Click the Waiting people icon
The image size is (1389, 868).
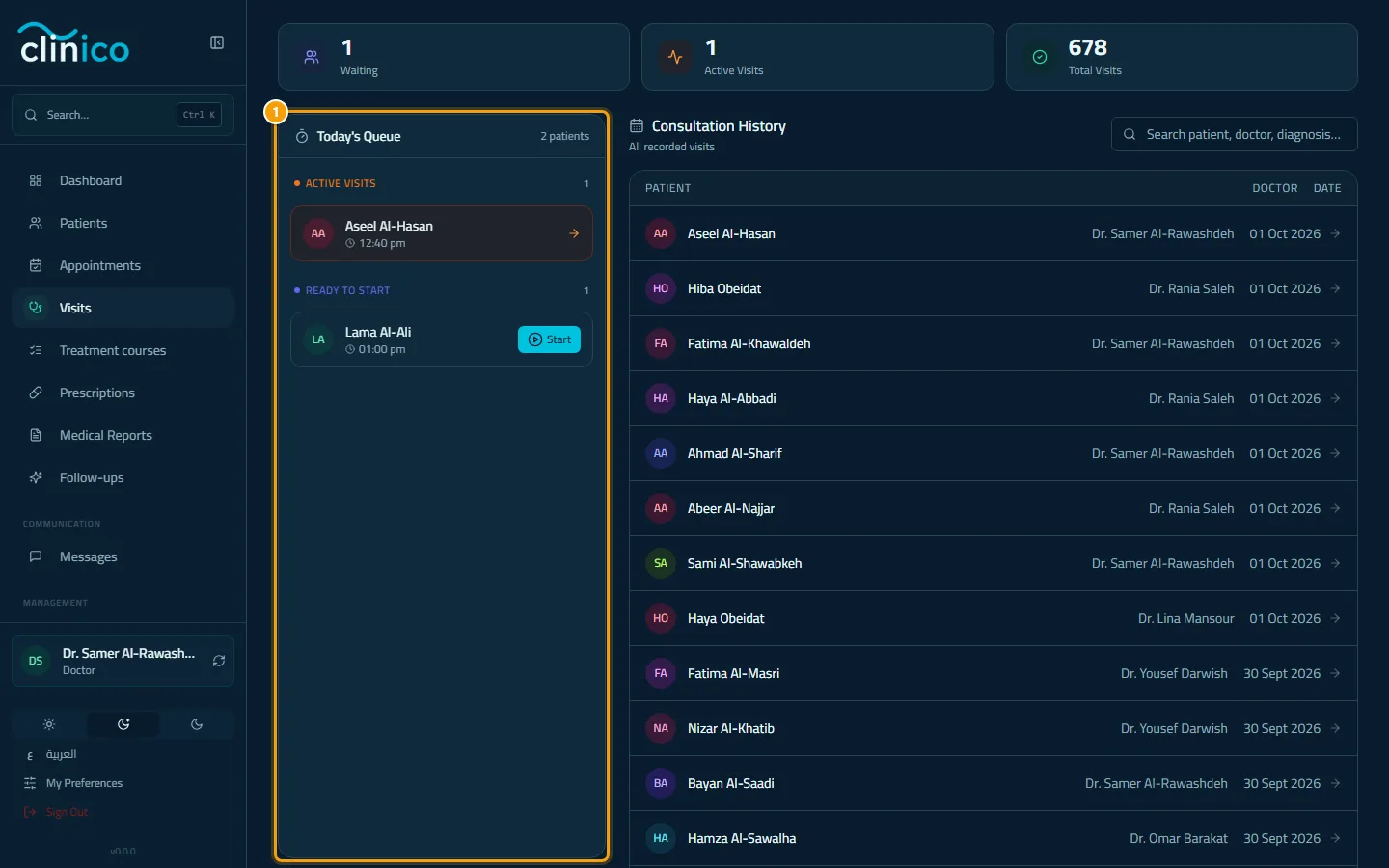click(312, 57)
